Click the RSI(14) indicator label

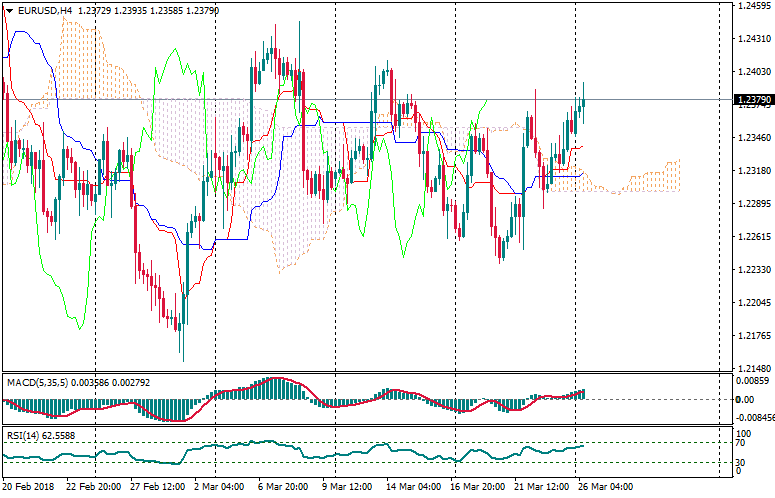tap(24, 435)
